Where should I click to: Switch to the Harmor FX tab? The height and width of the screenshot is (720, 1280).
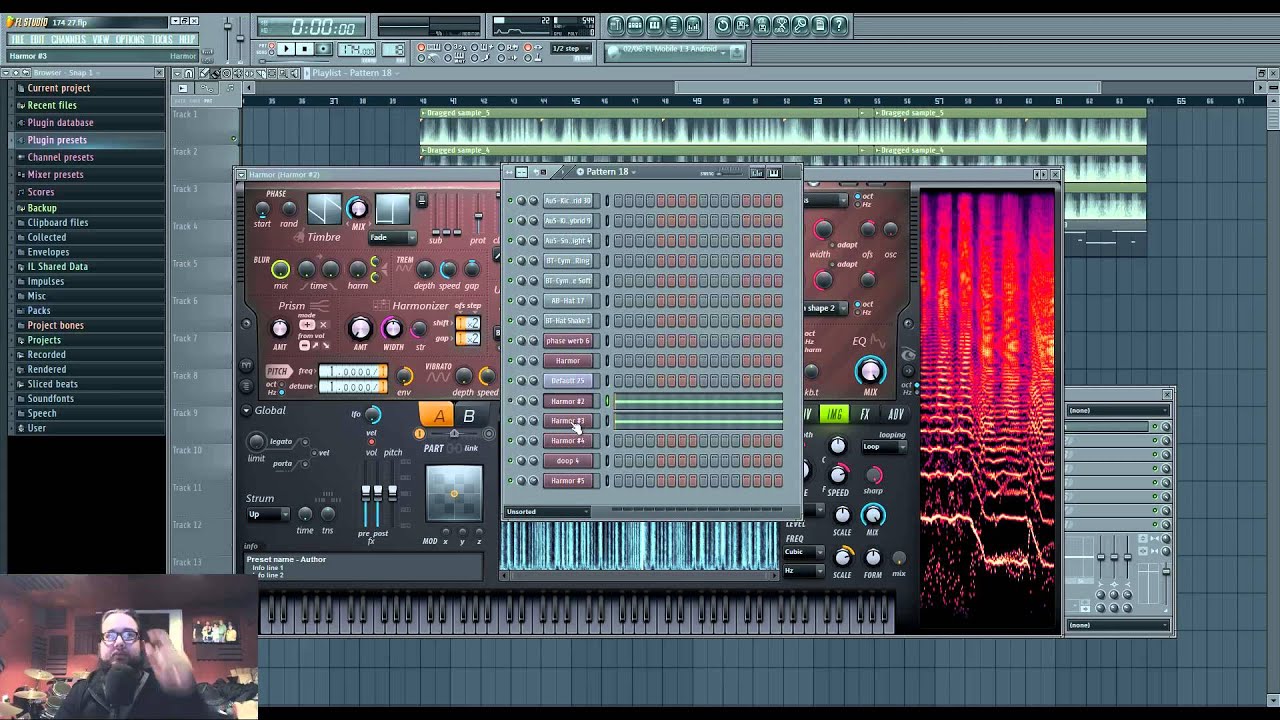point(865,414)
